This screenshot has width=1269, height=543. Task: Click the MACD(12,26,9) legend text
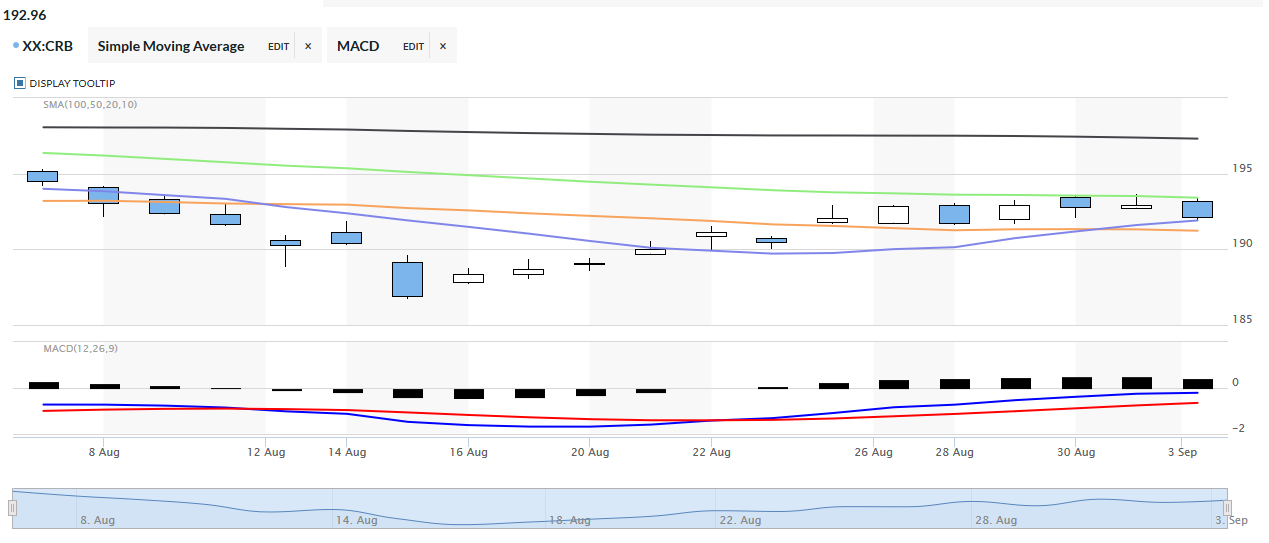79,348
